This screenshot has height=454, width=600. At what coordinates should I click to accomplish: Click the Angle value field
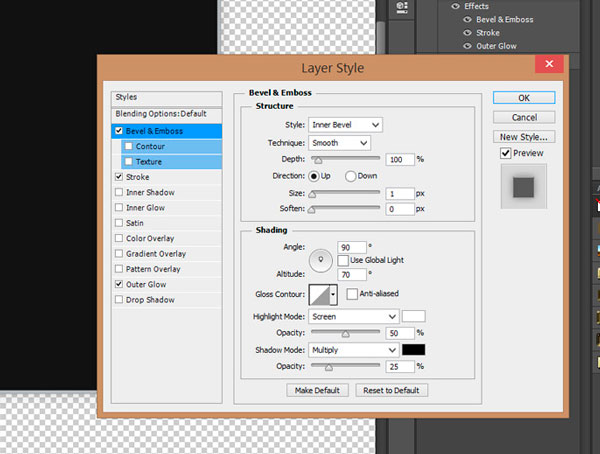(x=352, y=247)
